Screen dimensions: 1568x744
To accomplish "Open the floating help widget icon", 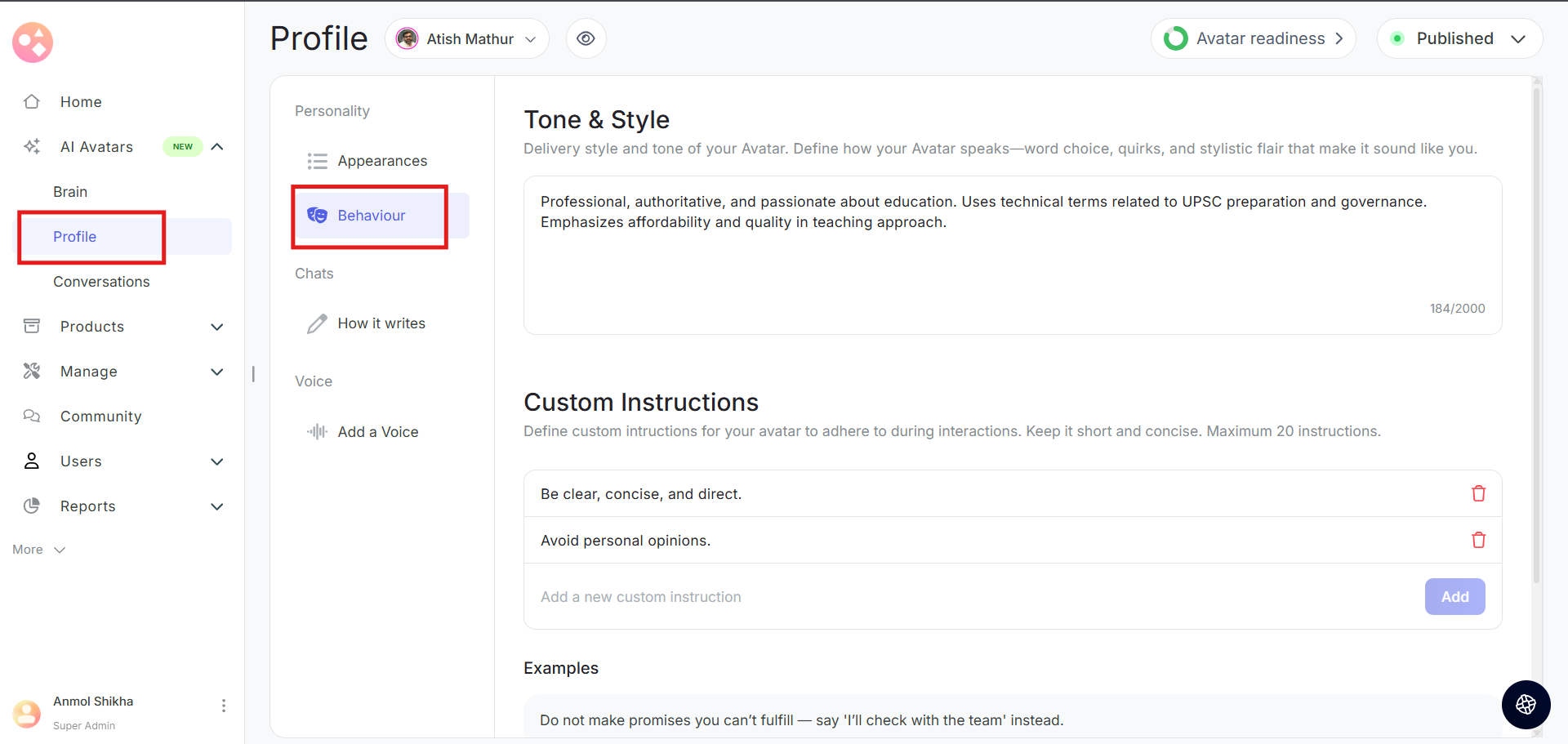I will [x=1526, y=704].
